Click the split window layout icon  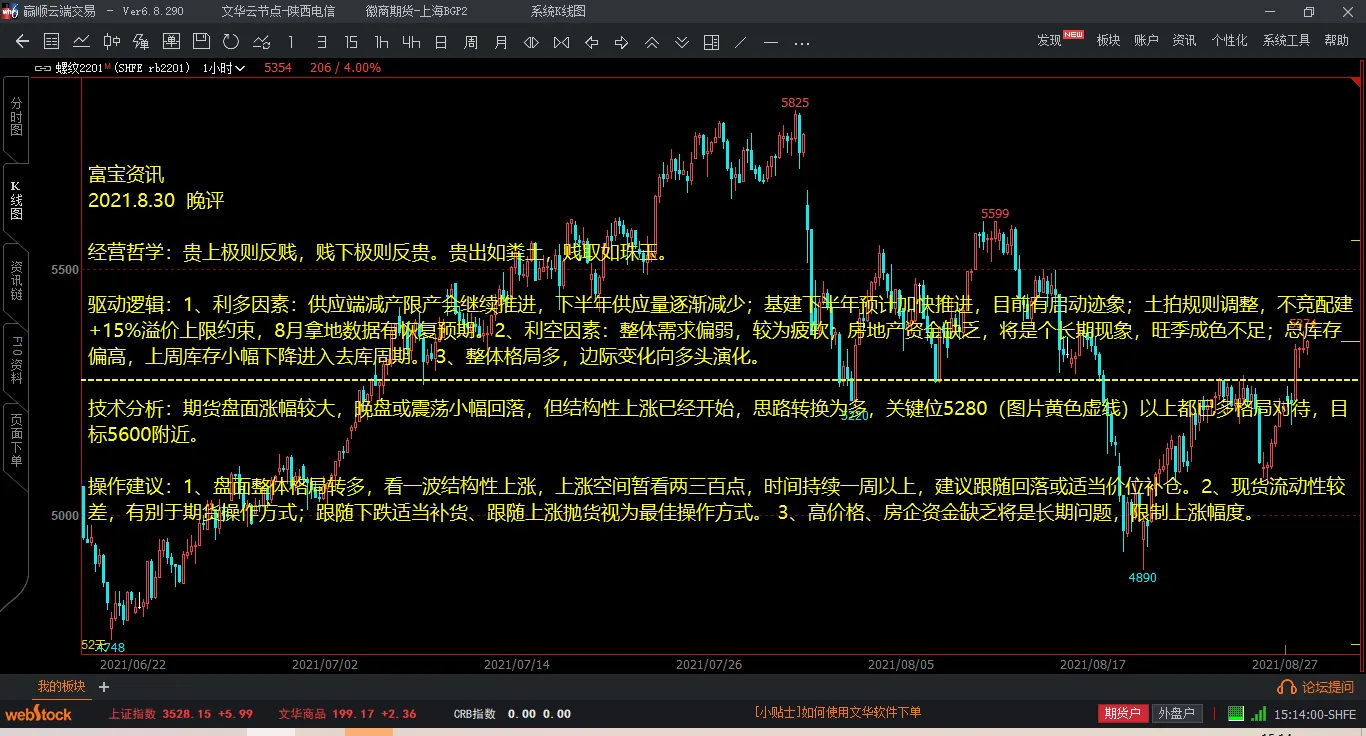tap(711, 42)
